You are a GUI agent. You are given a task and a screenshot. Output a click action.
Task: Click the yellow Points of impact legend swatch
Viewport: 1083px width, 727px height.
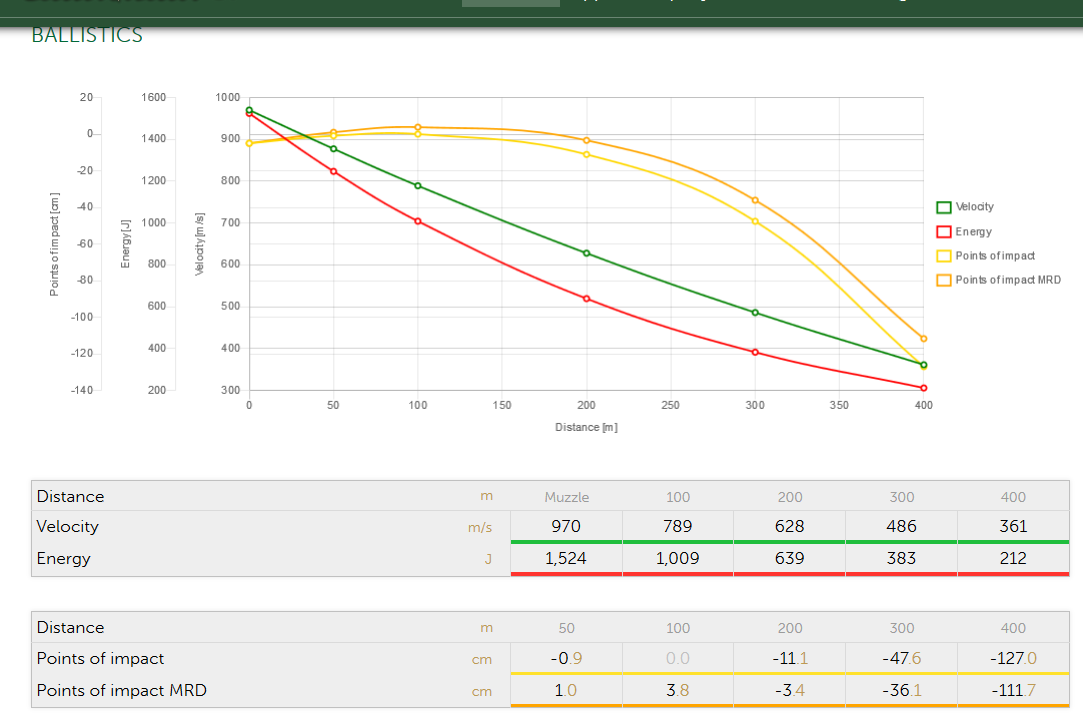943,256
